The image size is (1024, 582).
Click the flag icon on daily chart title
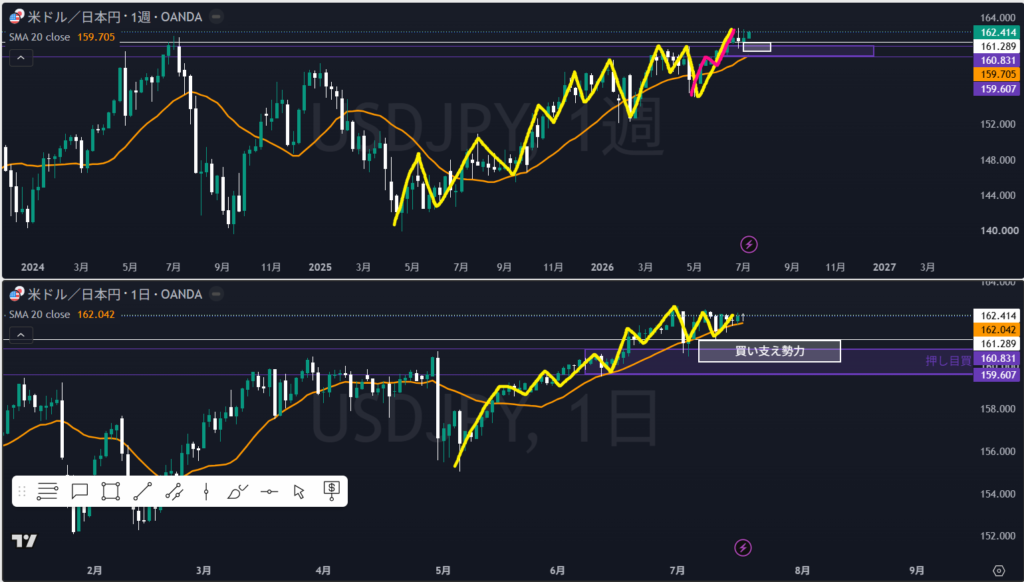(x=16, y=294)
